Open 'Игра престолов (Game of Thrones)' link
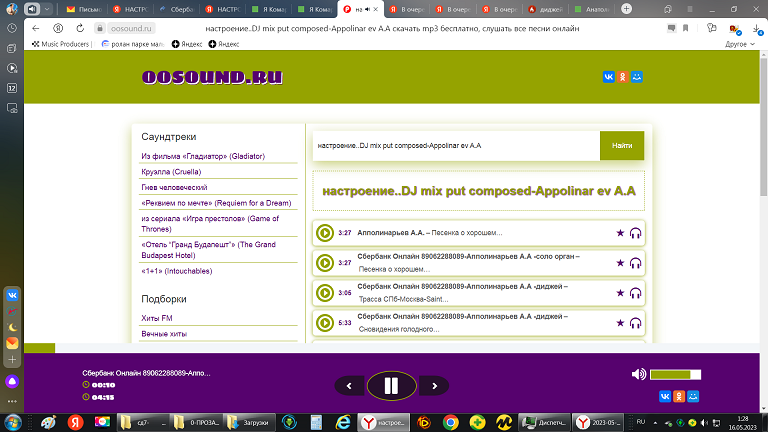The width and height of the screenshot is (768, 432). click(210, 224)
